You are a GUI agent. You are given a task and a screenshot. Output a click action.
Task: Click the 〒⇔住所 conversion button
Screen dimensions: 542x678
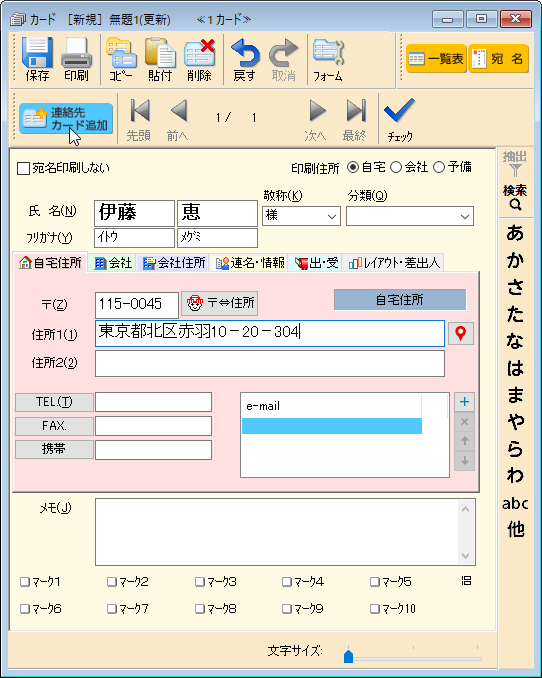point(220,303)
